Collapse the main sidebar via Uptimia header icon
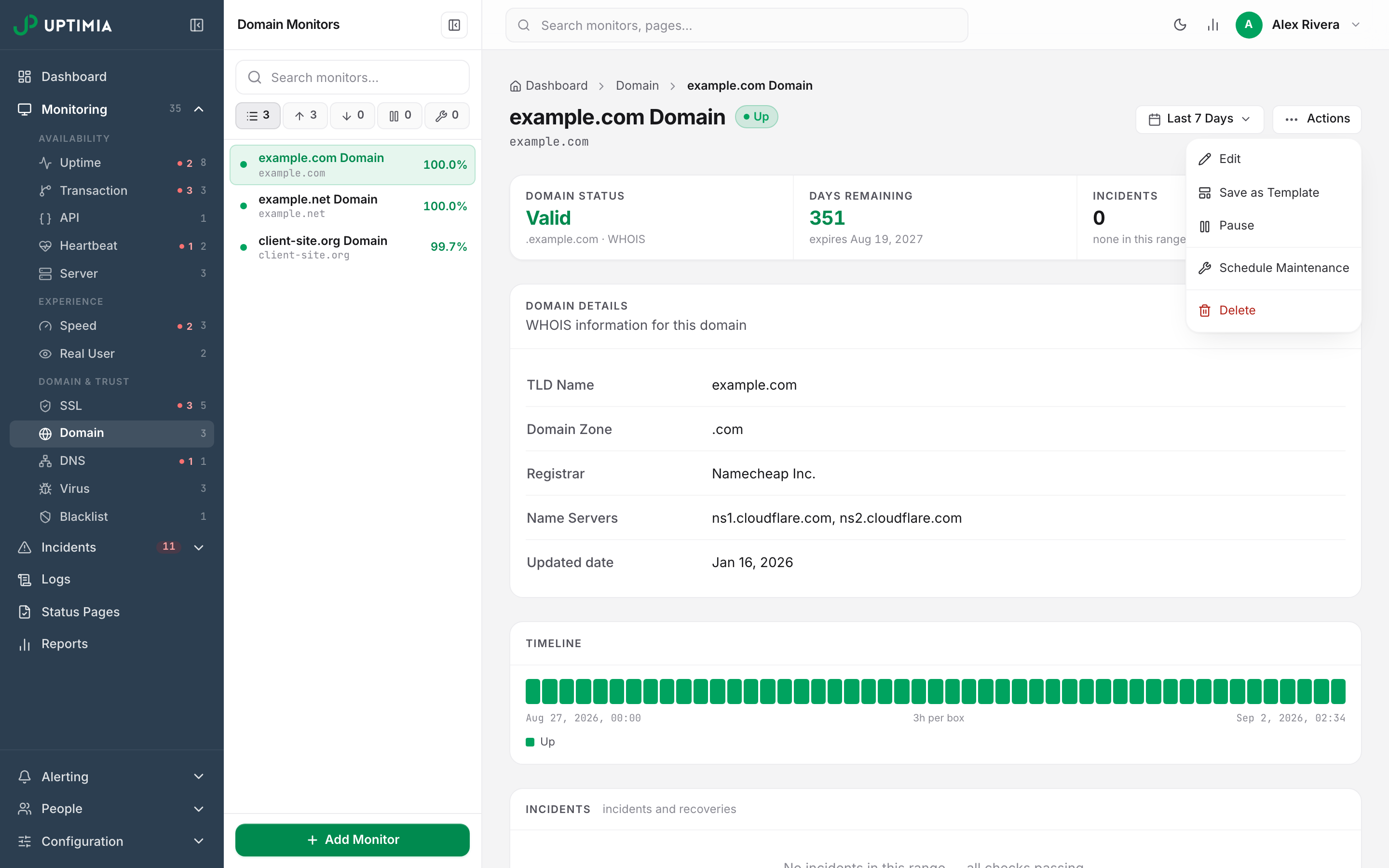The width and height of the screenshot is (1389, 868). pyautogui.click(x=196, y=25)
